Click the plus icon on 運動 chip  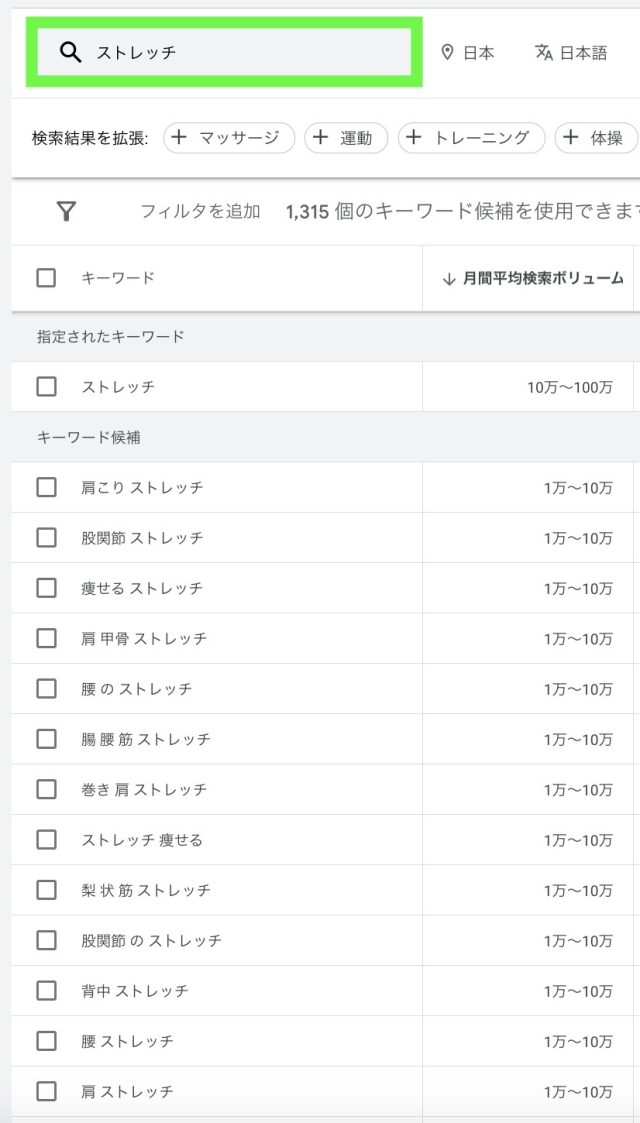coord(320,138)
